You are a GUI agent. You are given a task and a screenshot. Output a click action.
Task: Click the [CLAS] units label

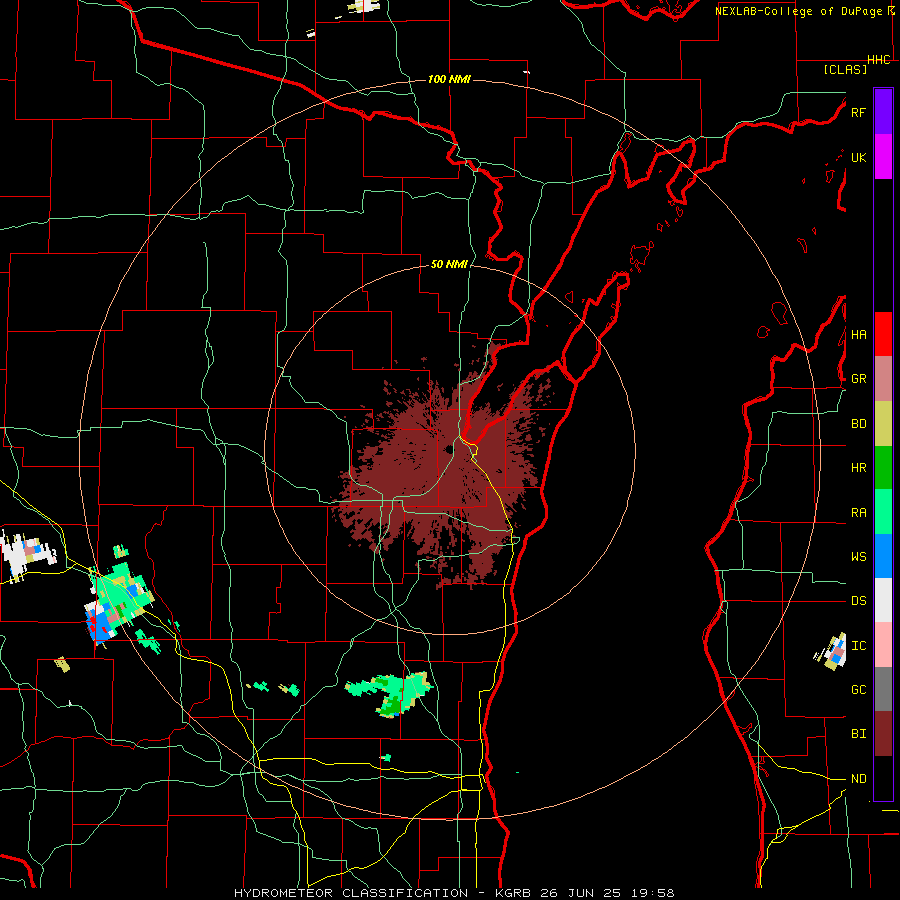pos(845,69)
